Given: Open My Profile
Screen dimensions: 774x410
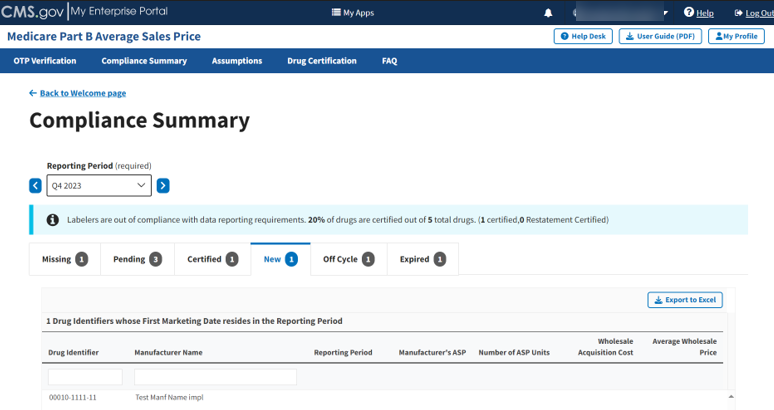Looking at the screenshot, I should [x=736, y=36].
